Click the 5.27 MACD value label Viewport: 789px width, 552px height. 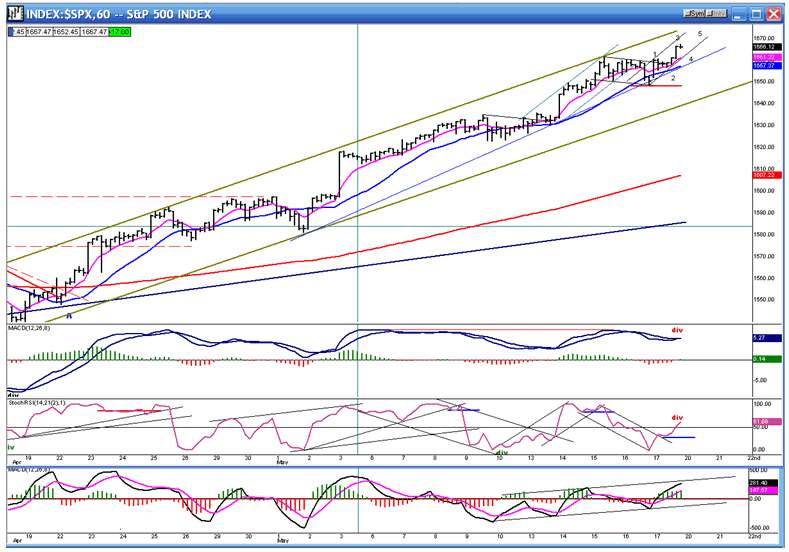point(767,338)
